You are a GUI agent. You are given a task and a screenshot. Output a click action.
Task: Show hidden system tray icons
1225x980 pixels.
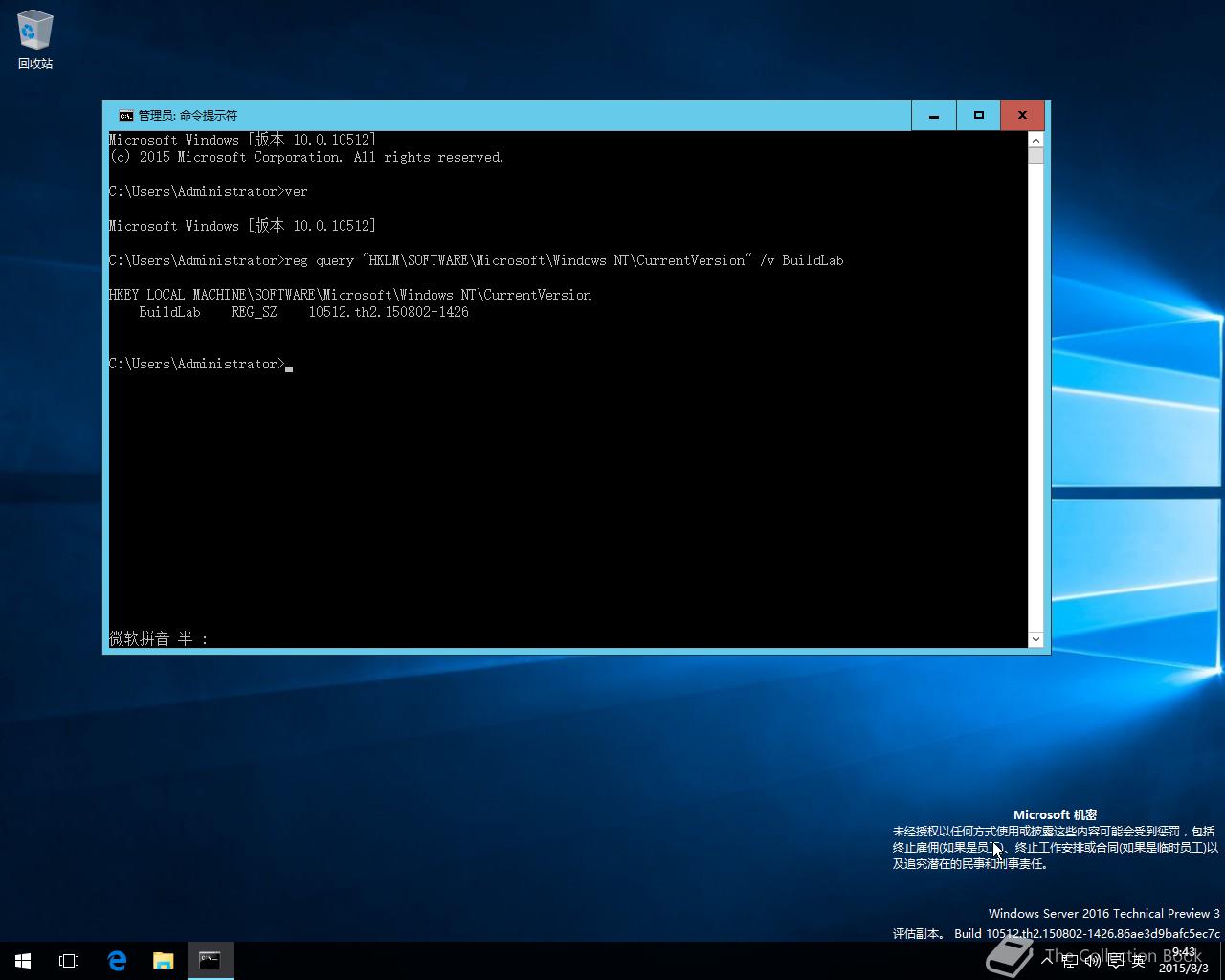pyautogui.click(x=1048, y=961)
